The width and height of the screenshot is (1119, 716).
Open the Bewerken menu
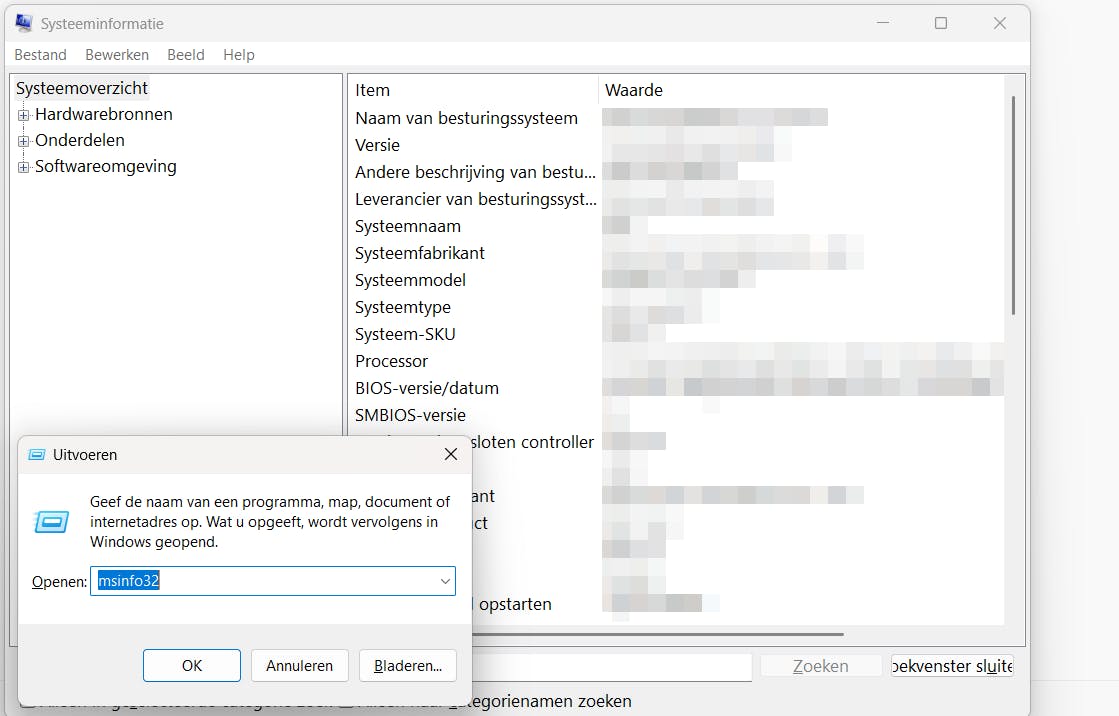click(x=116, y=54)
